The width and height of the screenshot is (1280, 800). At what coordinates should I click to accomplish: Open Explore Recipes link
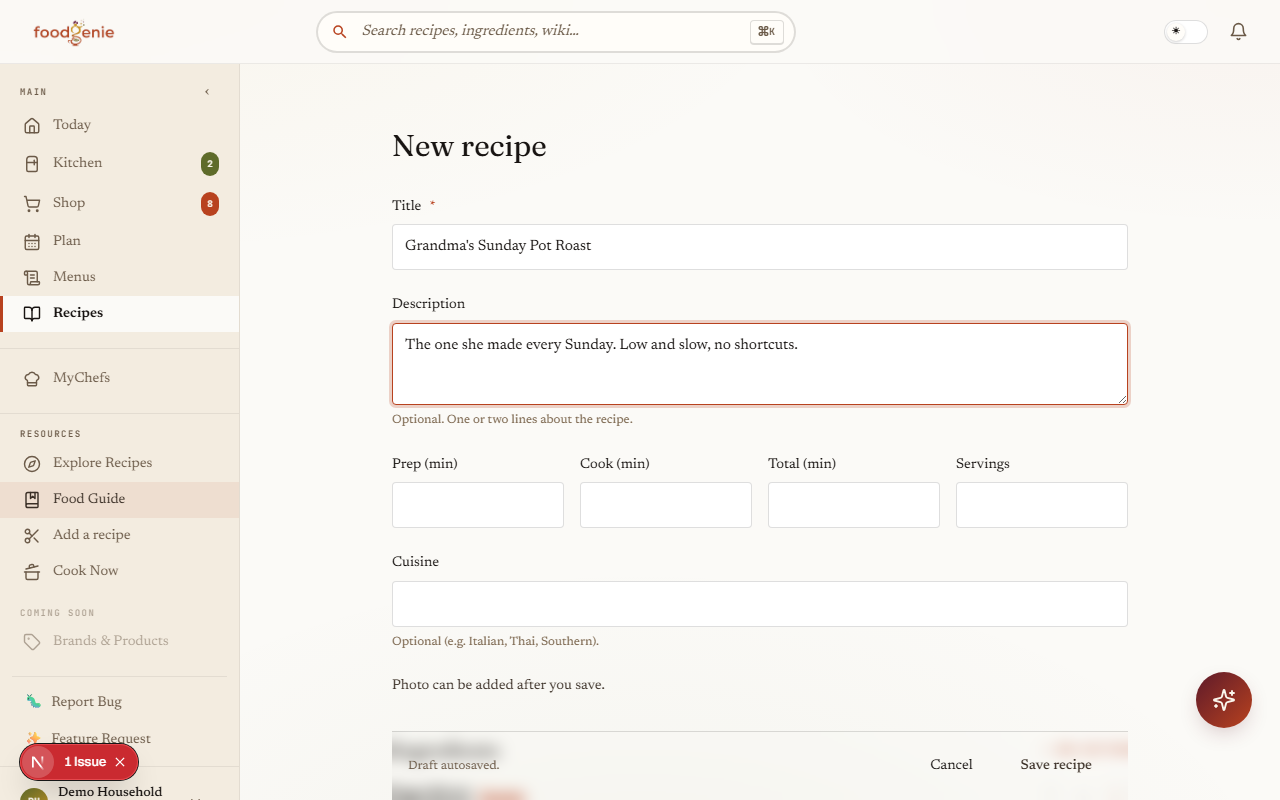click(120, 463)
